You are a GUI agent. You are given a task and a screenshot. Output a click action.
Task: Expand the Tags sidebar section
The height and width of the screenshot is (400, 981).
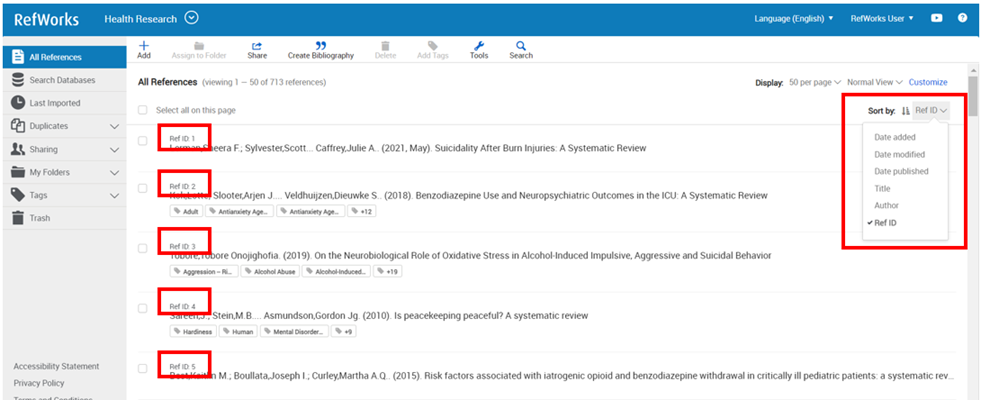(x=114, y=195)
